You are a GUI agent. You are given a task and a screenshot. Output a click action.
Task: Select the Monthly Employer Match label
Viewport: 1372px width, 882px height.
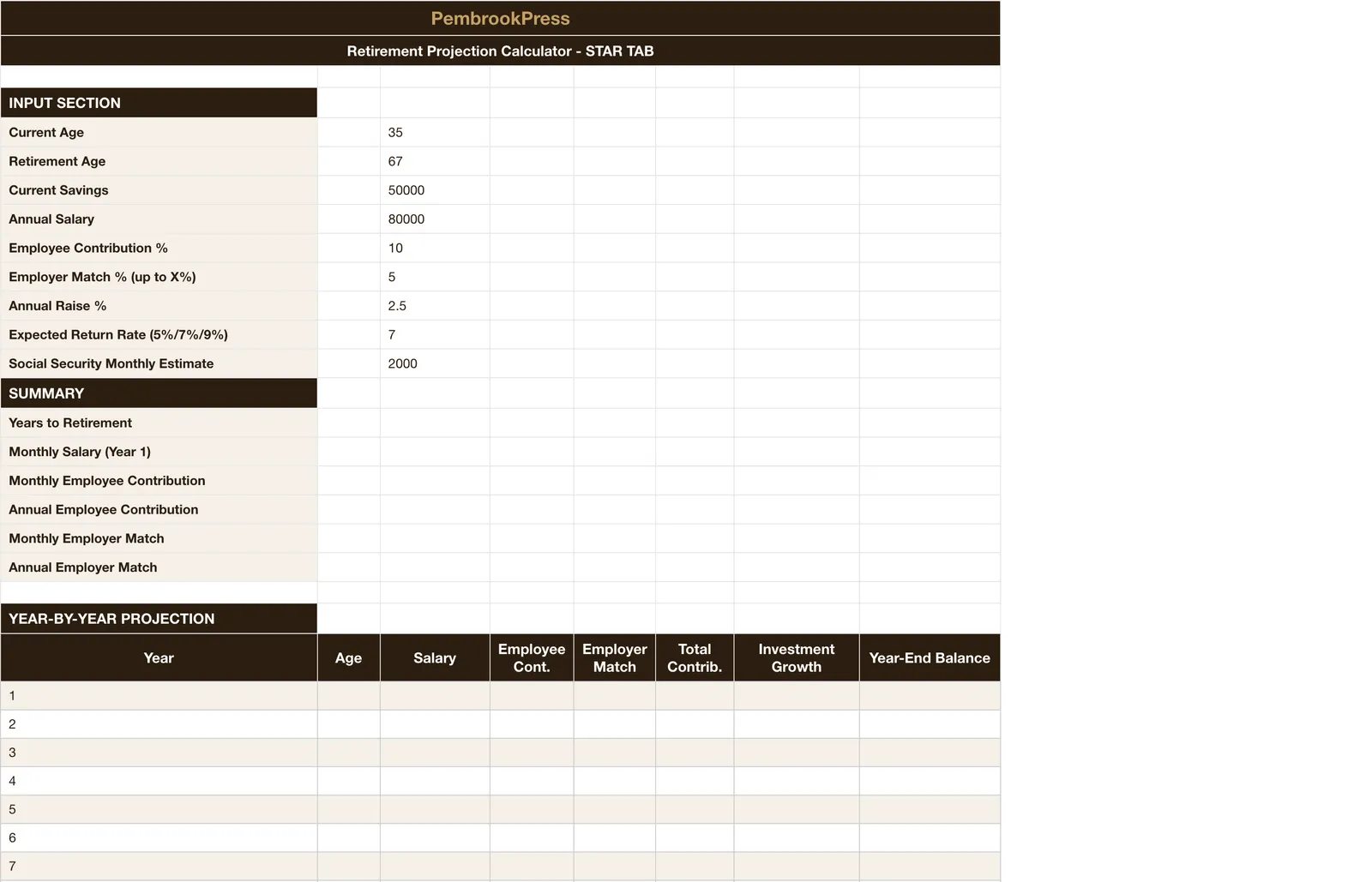click(159, 538)
